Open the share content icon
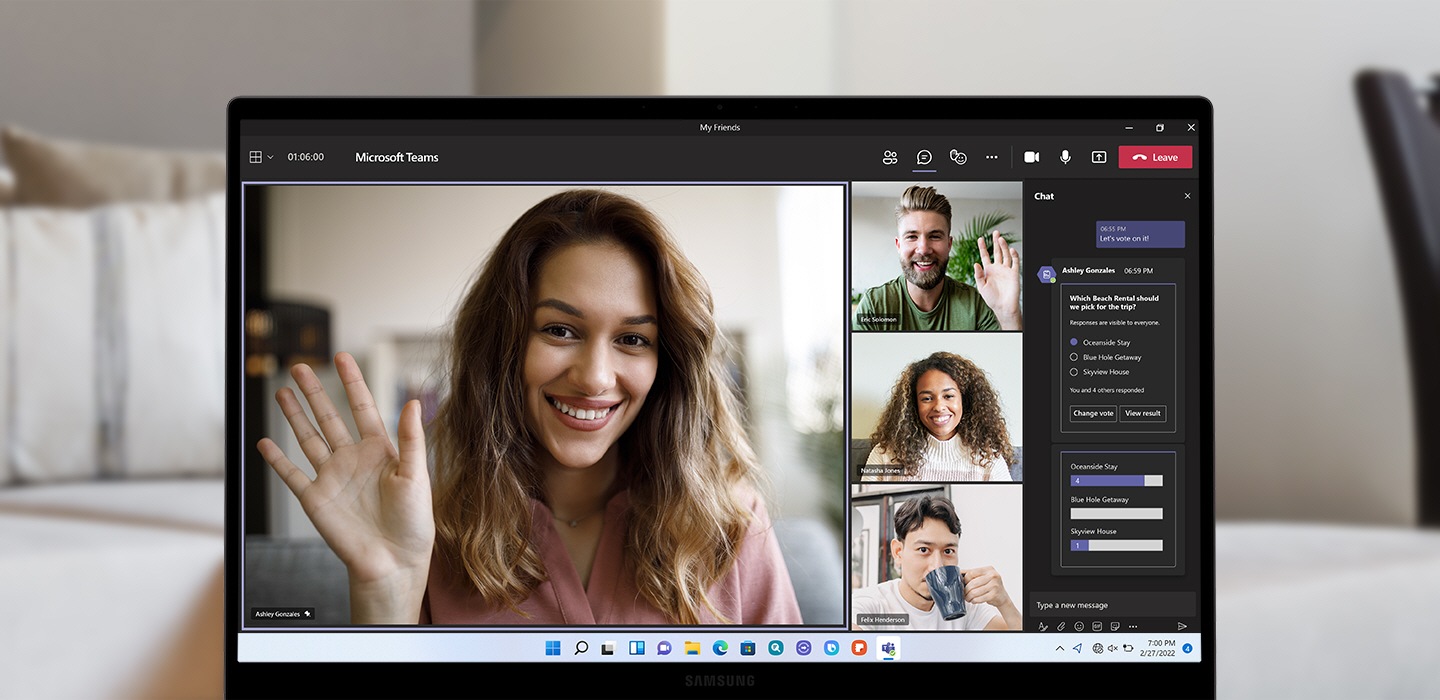Screen dimensions: 1440x700 (1098, 157)
